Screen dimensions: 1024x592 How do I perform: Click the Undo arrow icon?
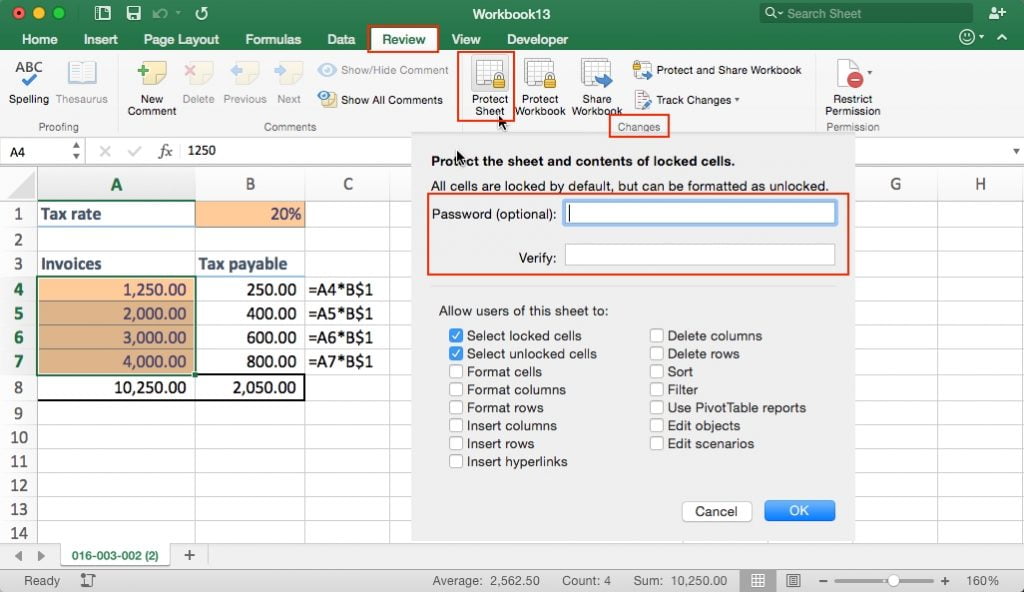pos(159,13)
